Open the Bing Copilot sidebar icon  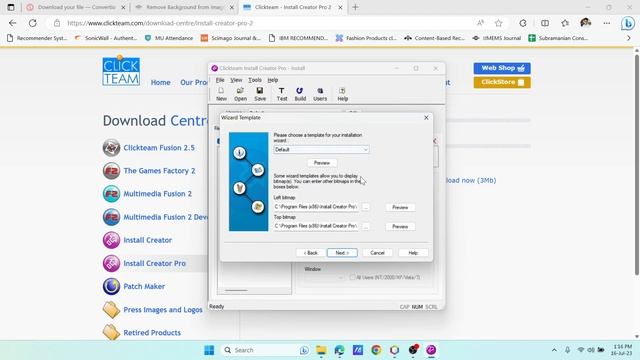[x=627, y=23]
